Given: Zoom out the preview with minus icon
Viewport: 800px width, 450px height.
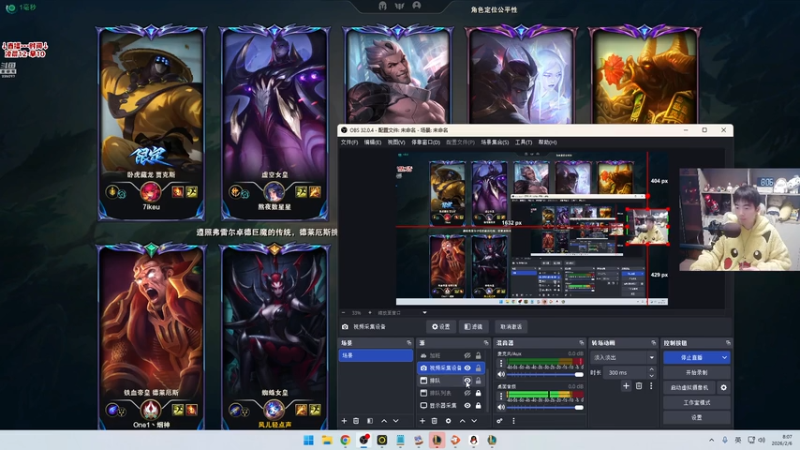Looking at the screenshot, I should click(343, 313).
